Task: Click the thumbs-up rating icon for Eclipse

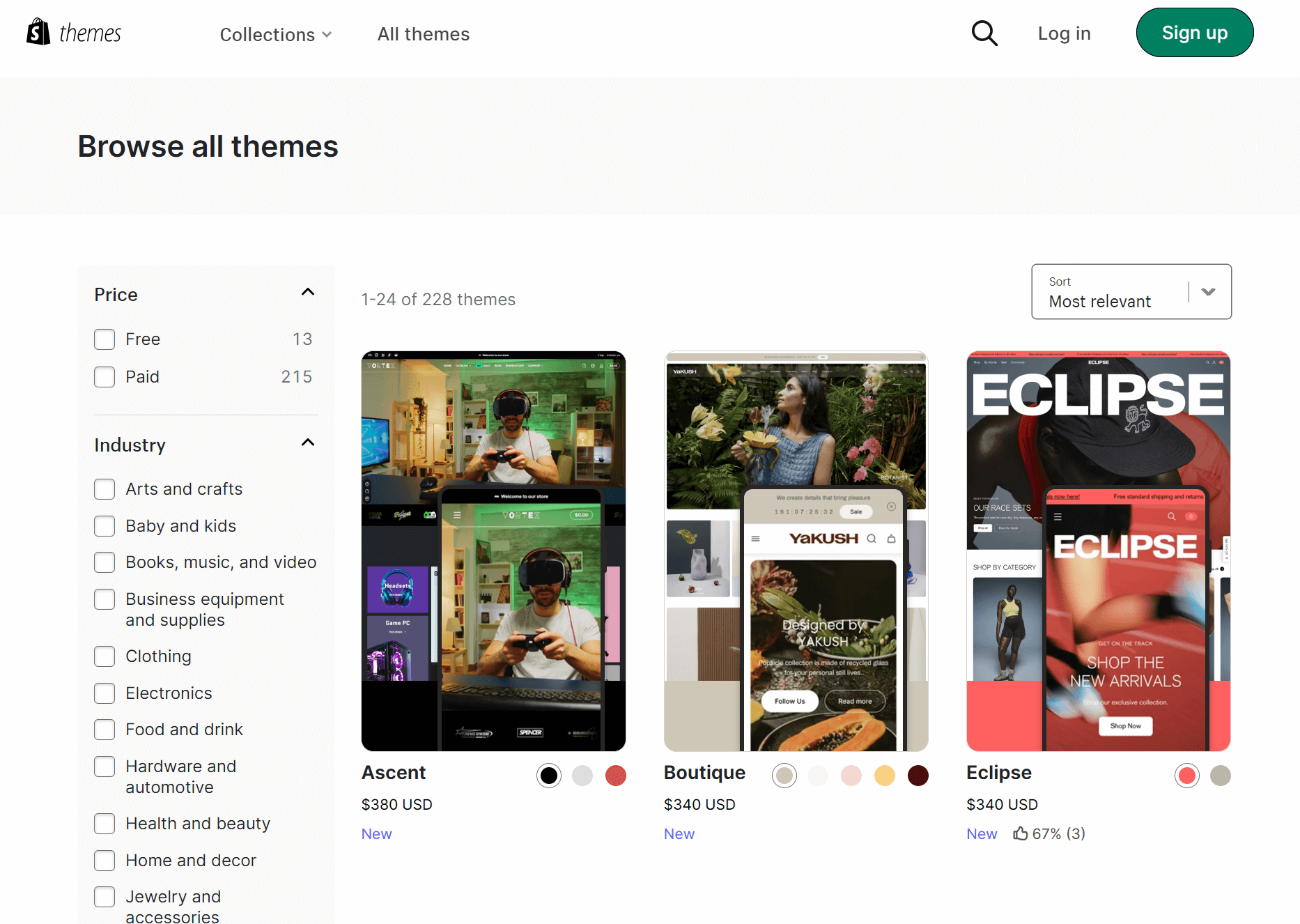Action: [x=1021, y=833]
